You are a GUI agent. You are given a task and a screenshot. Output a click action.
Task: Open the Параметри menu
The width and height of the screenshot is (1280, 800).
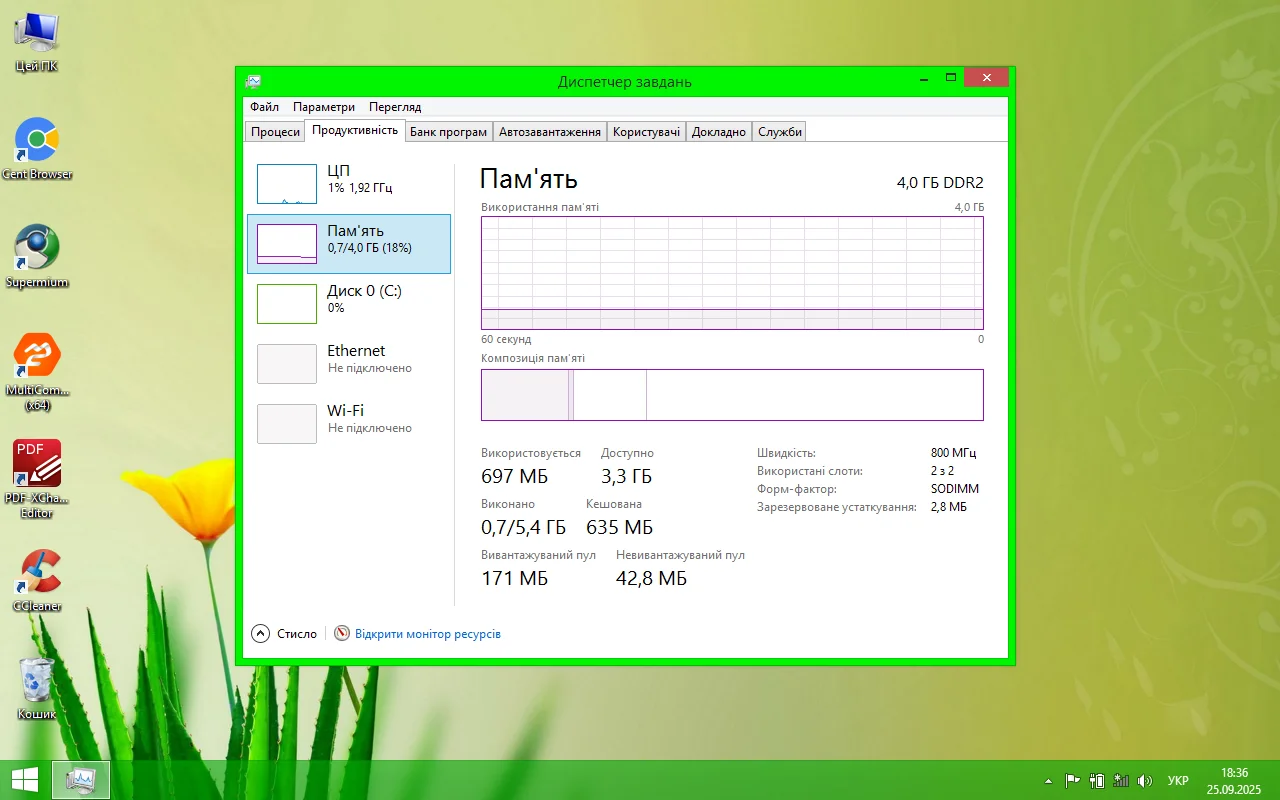tap(324, 107)
